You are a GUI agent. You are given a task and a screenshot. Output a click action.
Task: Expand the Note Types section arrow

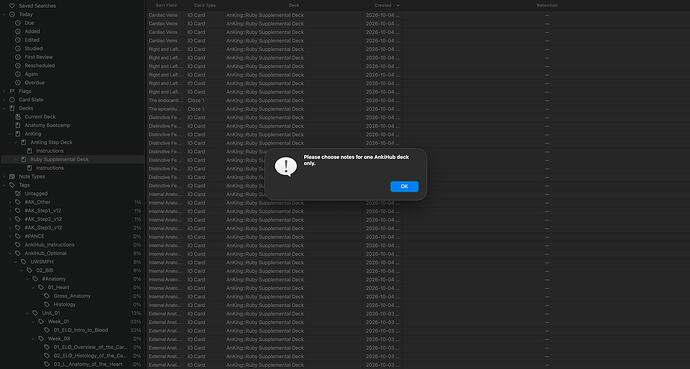coord(4,176)
